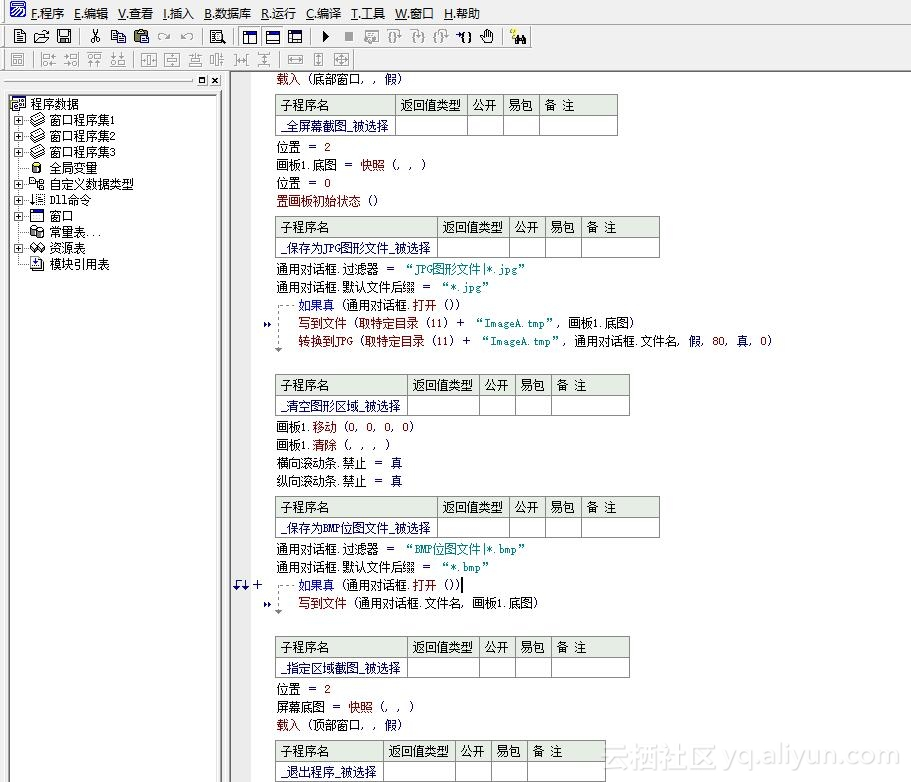Click the greyed preview-window icon starting the alignment toolbar

coord(17,59)
